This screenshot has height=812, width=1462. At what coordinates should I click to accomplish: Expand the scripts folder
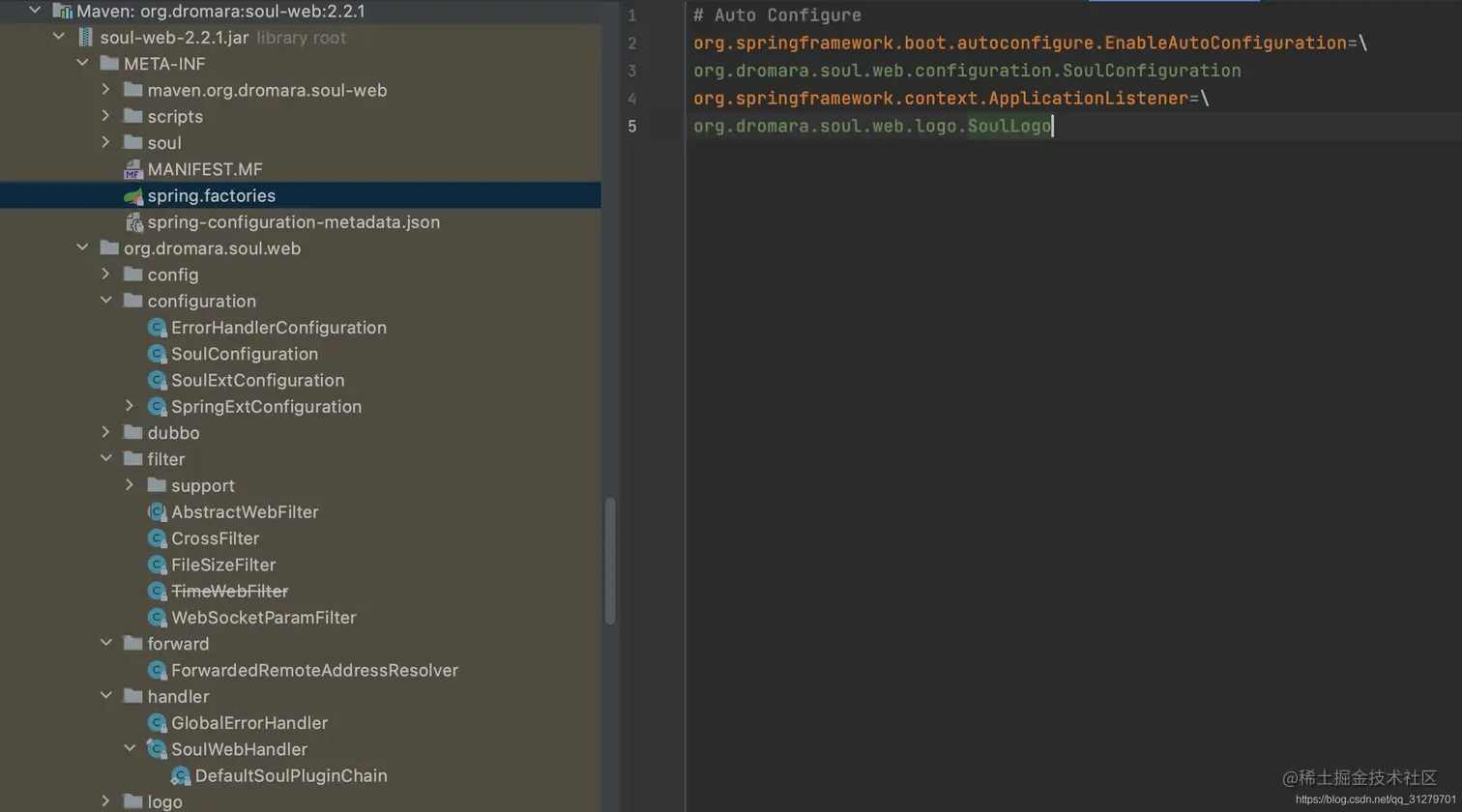(x=106, y=116)
